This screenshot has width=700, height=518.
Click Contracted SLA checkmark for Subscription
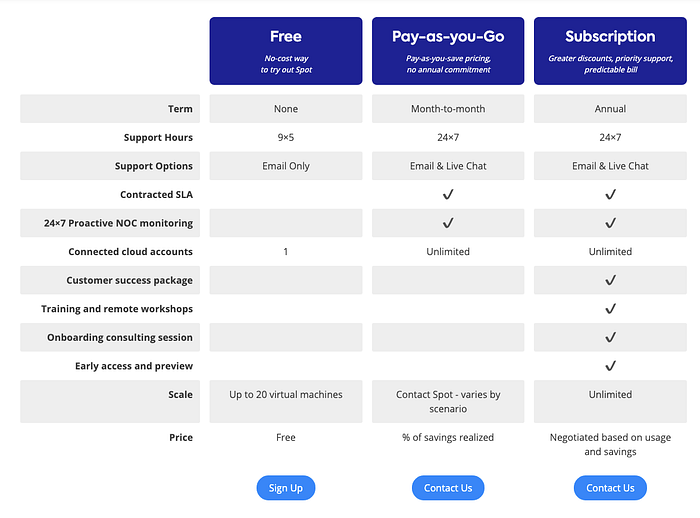610,194
